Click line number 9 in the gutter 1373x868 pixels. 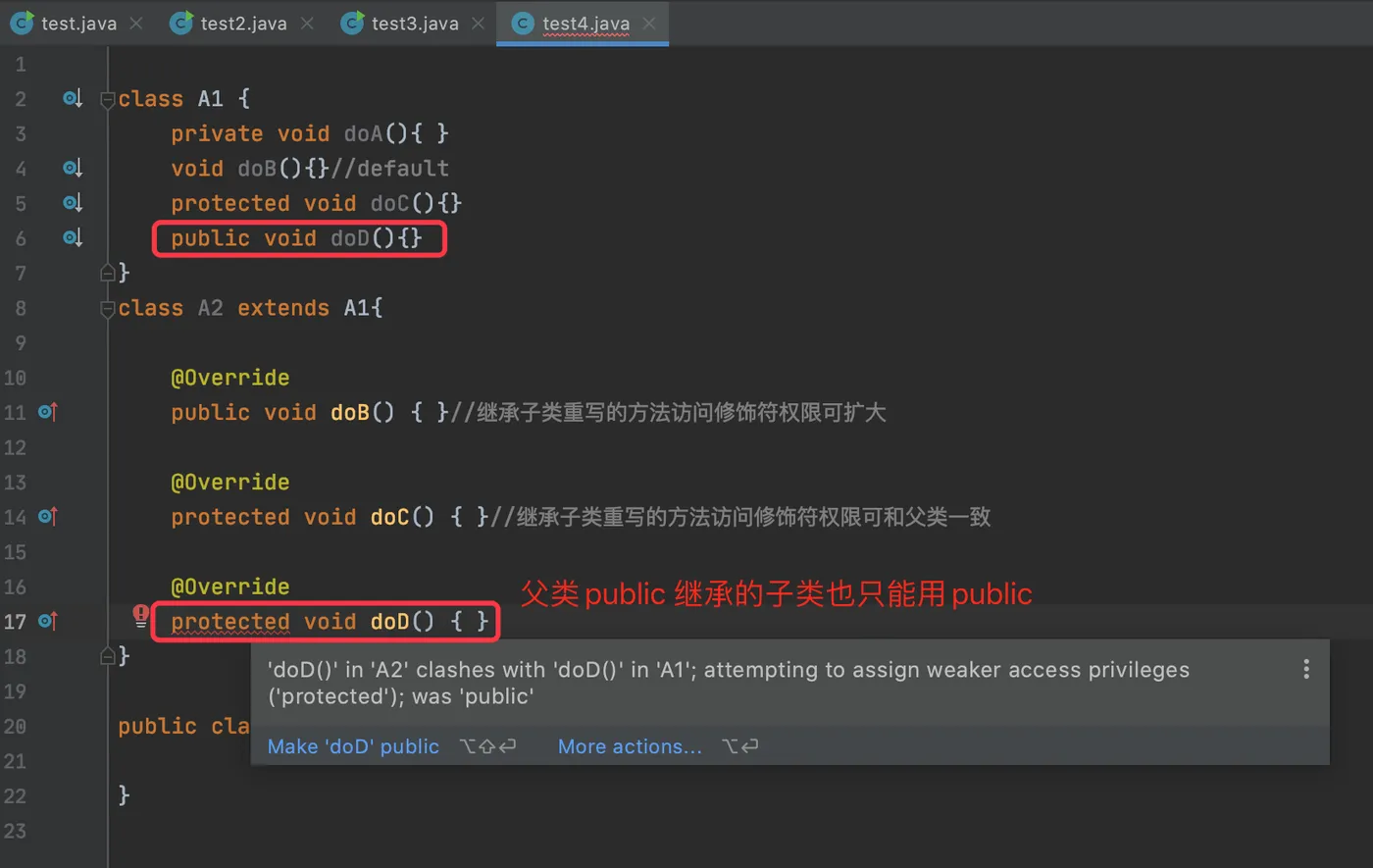[x=21, y=343]
